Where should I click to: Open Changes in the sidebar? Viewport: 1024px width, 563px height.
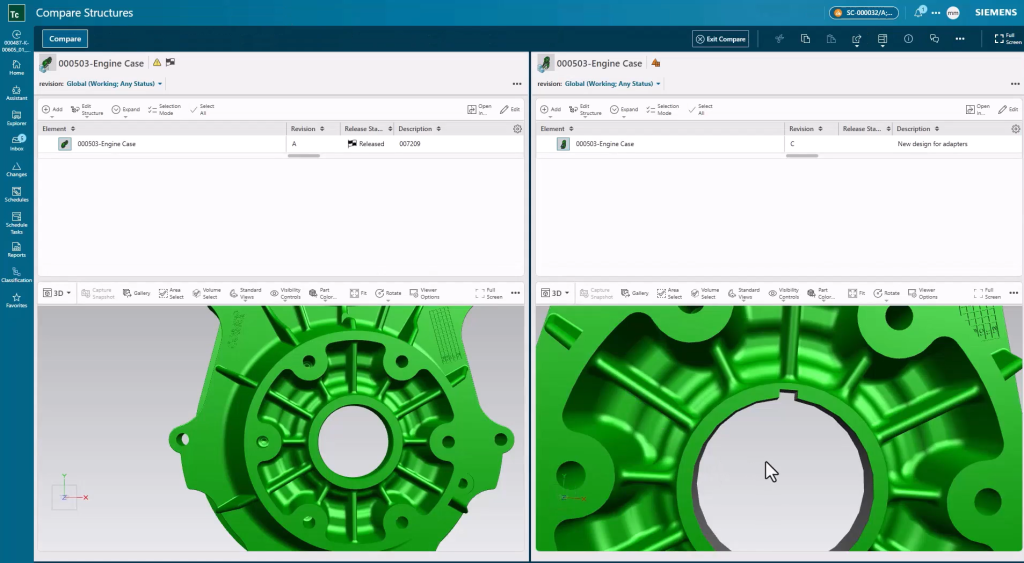click(16, 170)
